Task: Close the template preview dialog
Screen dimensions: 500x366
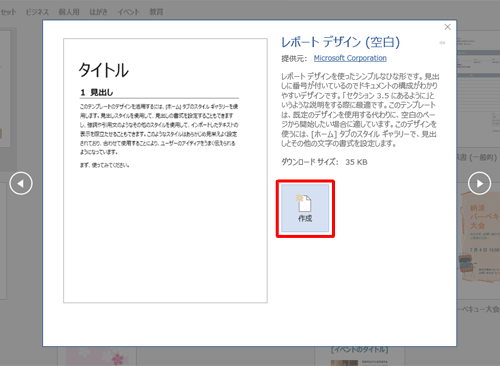Action: coord(448,27)
